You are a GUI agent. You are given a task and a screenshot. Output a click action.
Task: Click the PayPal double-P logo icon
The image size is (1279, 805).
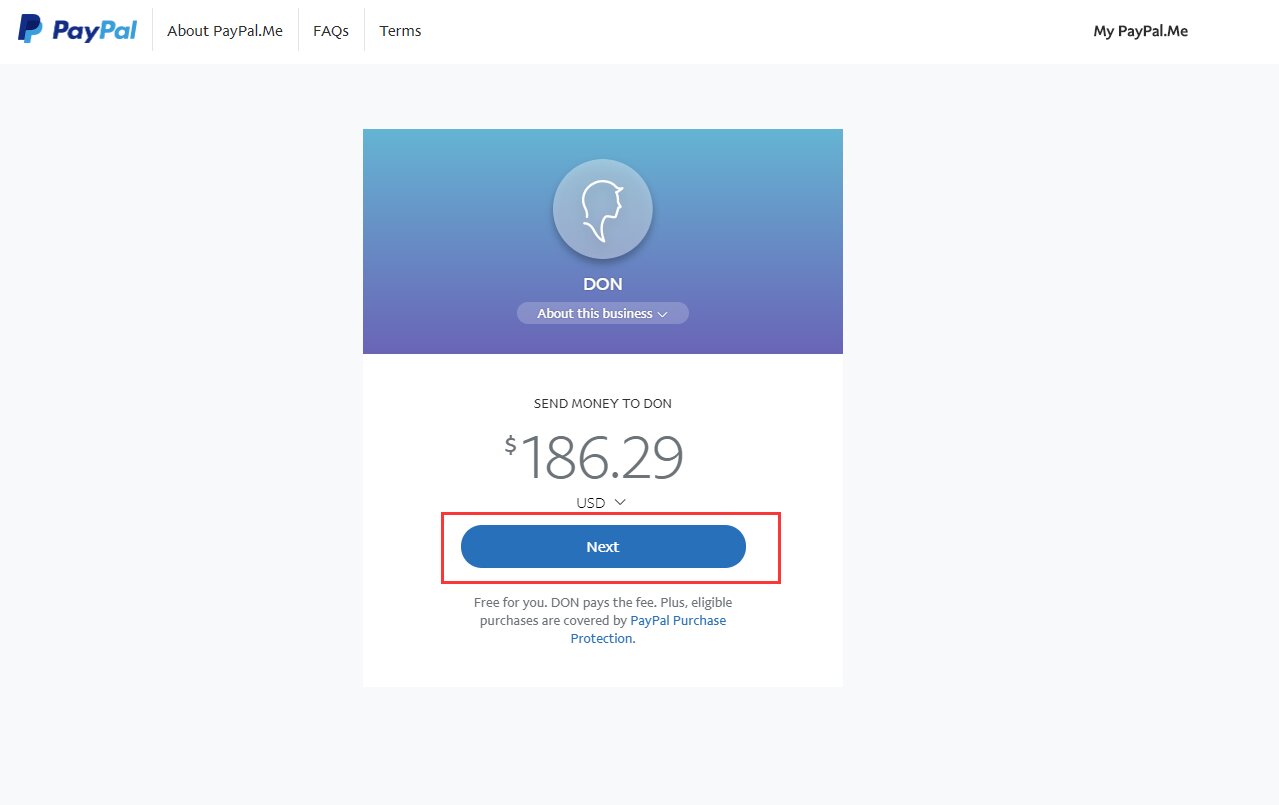[30, 30]
